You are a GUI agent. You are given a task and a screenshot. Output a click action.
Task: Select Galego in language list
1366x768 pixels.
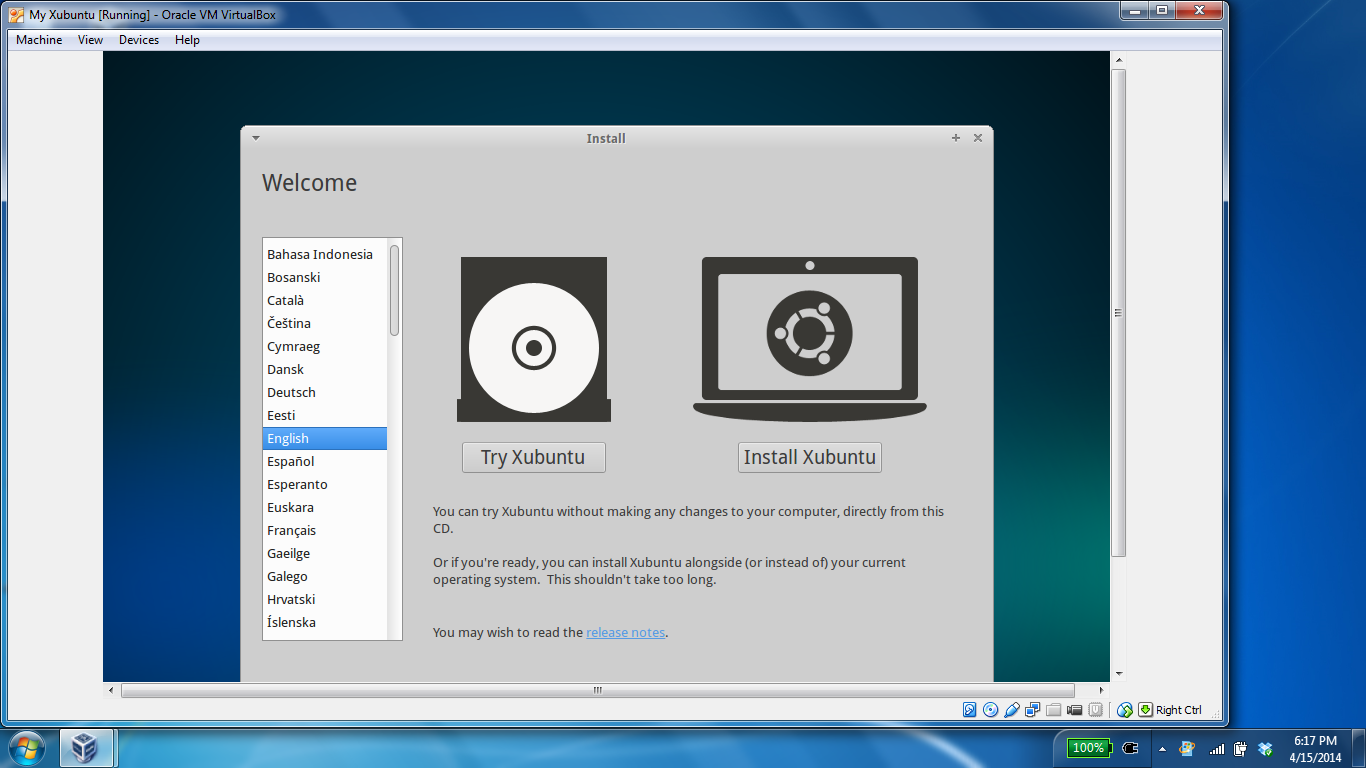325,576
